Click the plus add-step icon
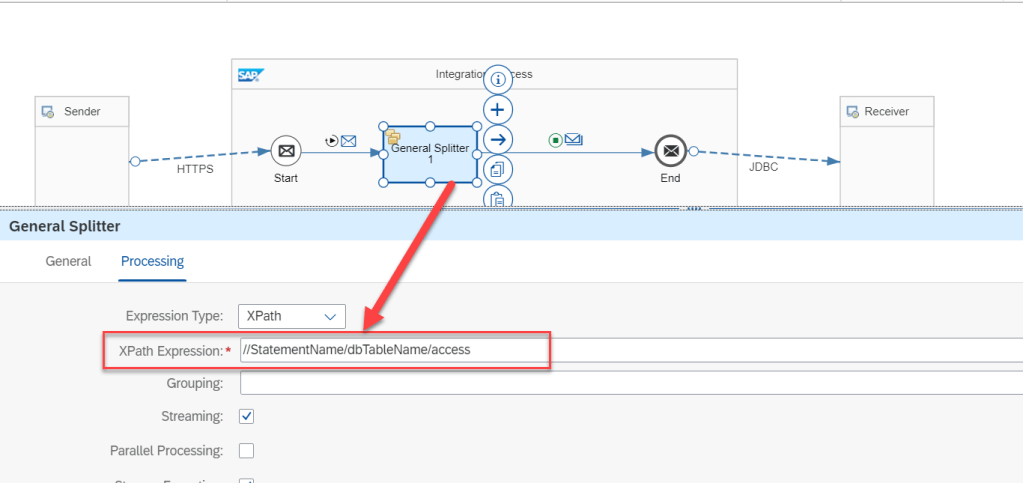 coord(498,109)
